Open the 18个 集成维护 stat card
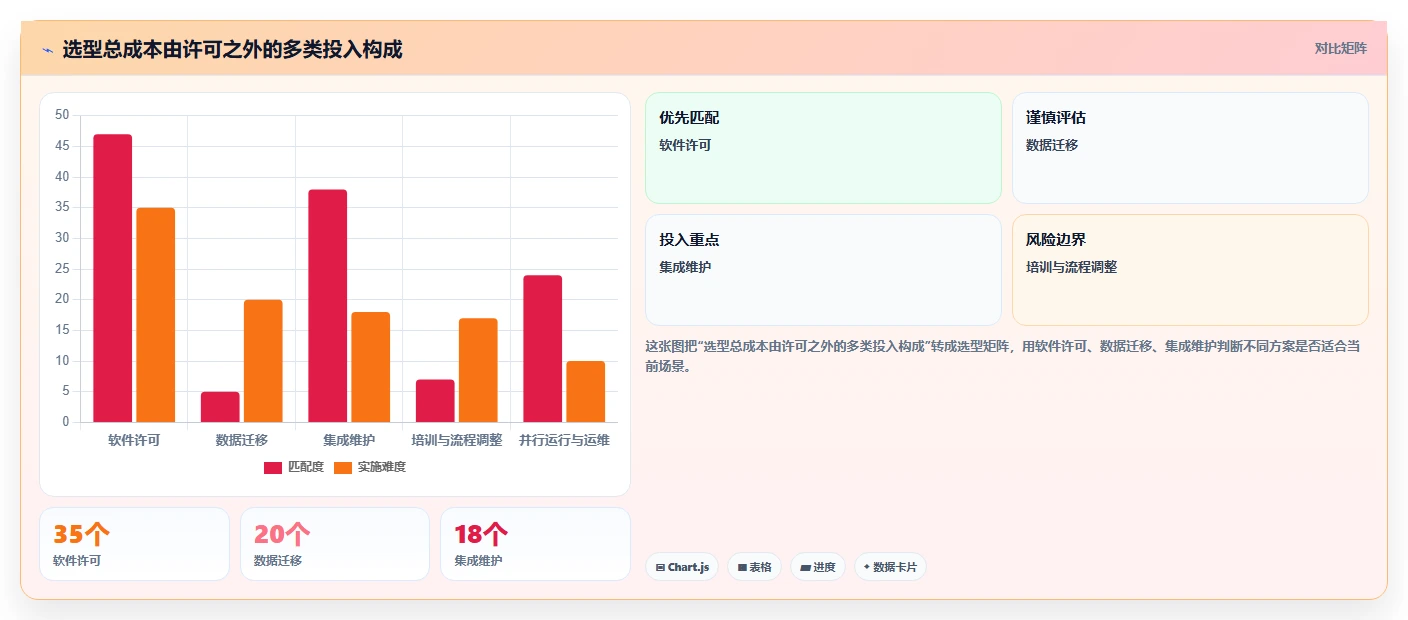Viewport: 1408px width, 620px height. 535,544
